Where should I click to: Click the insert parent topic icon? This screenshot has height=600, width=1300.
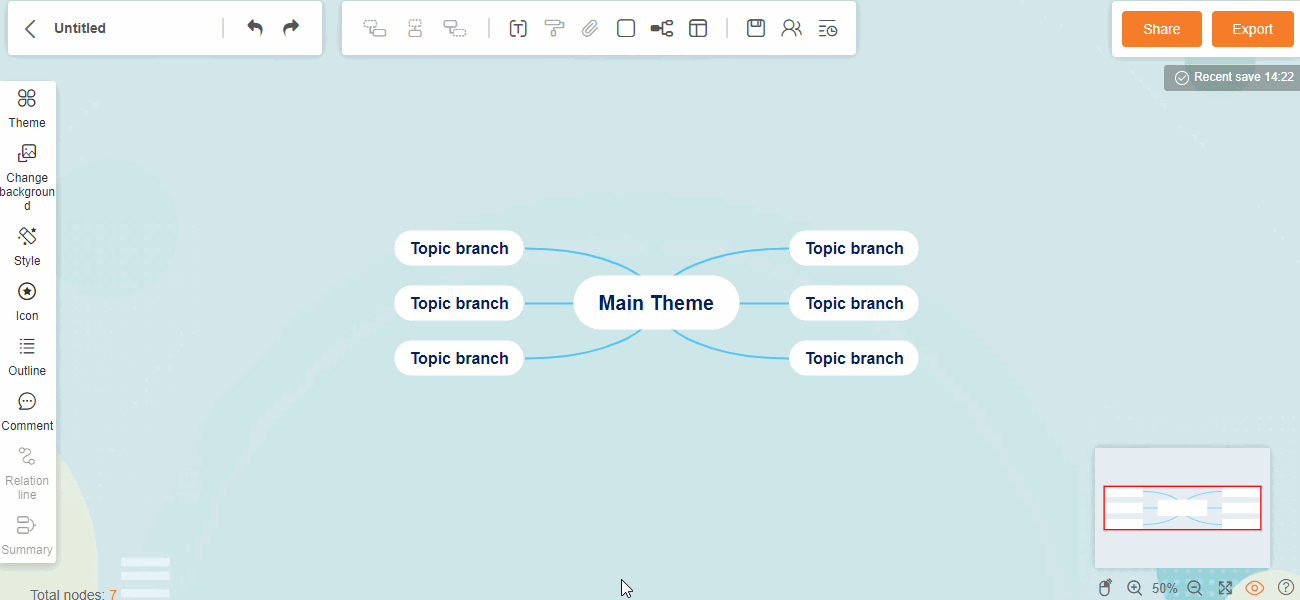pos(455,28)
